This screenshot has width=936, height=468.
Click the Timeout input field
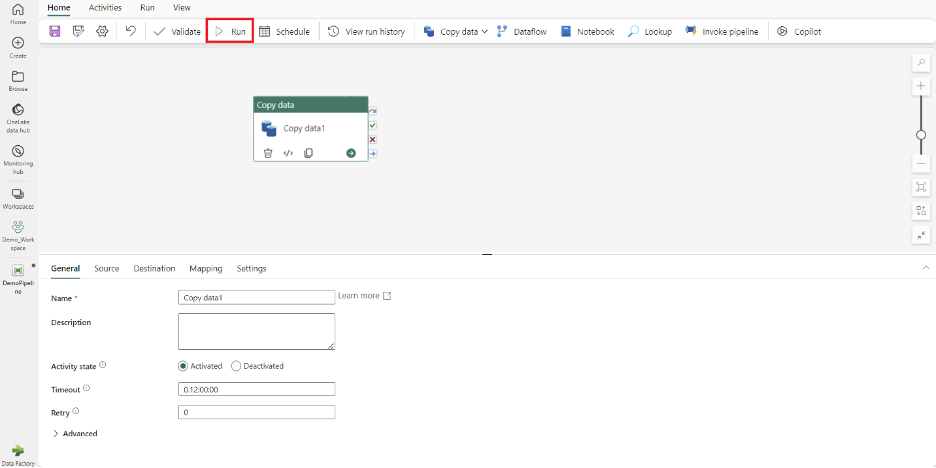[x=256, y=389]
